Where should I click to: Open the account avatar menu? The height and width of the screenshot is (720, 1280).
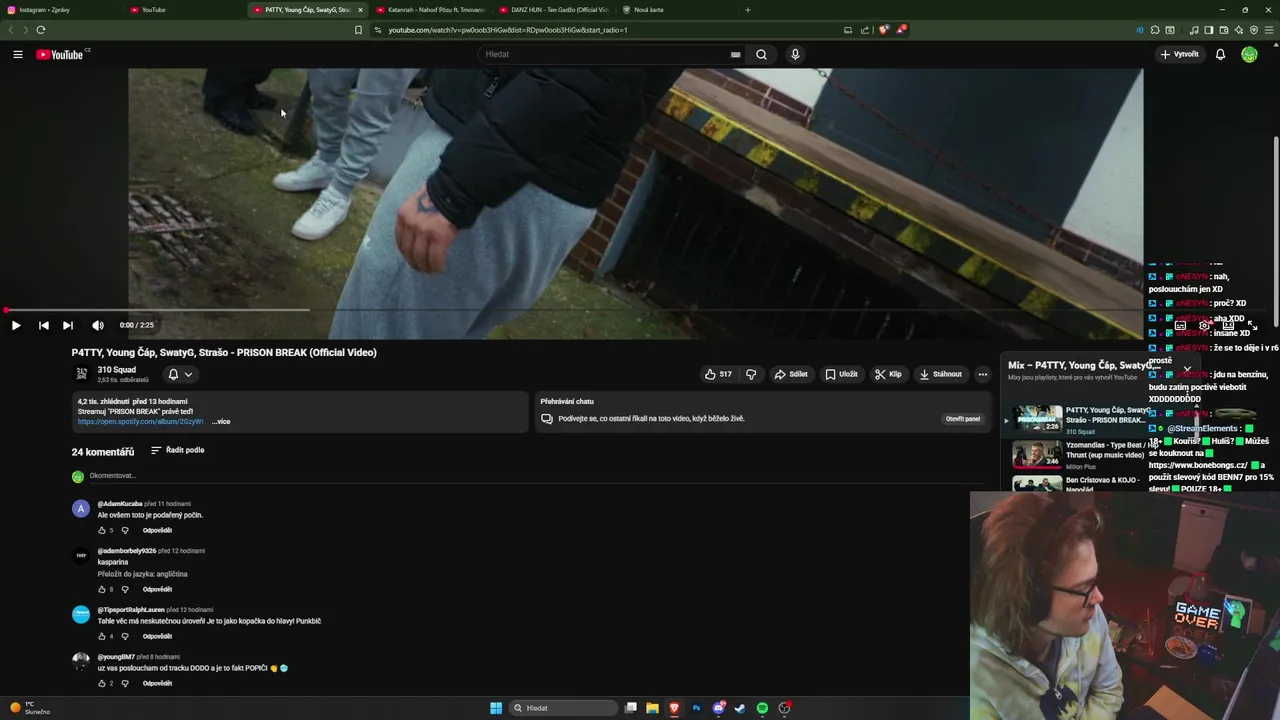pyautogui.click(x=1249, y=54)
